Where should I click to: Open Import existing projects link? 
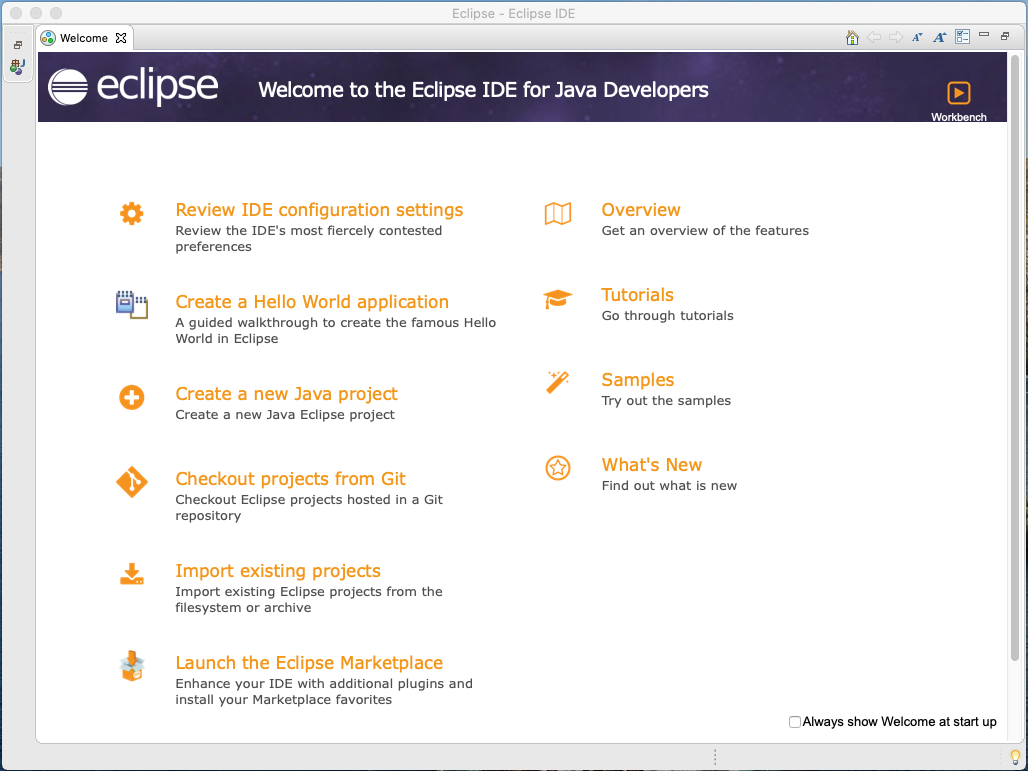(x=278, y=570)
